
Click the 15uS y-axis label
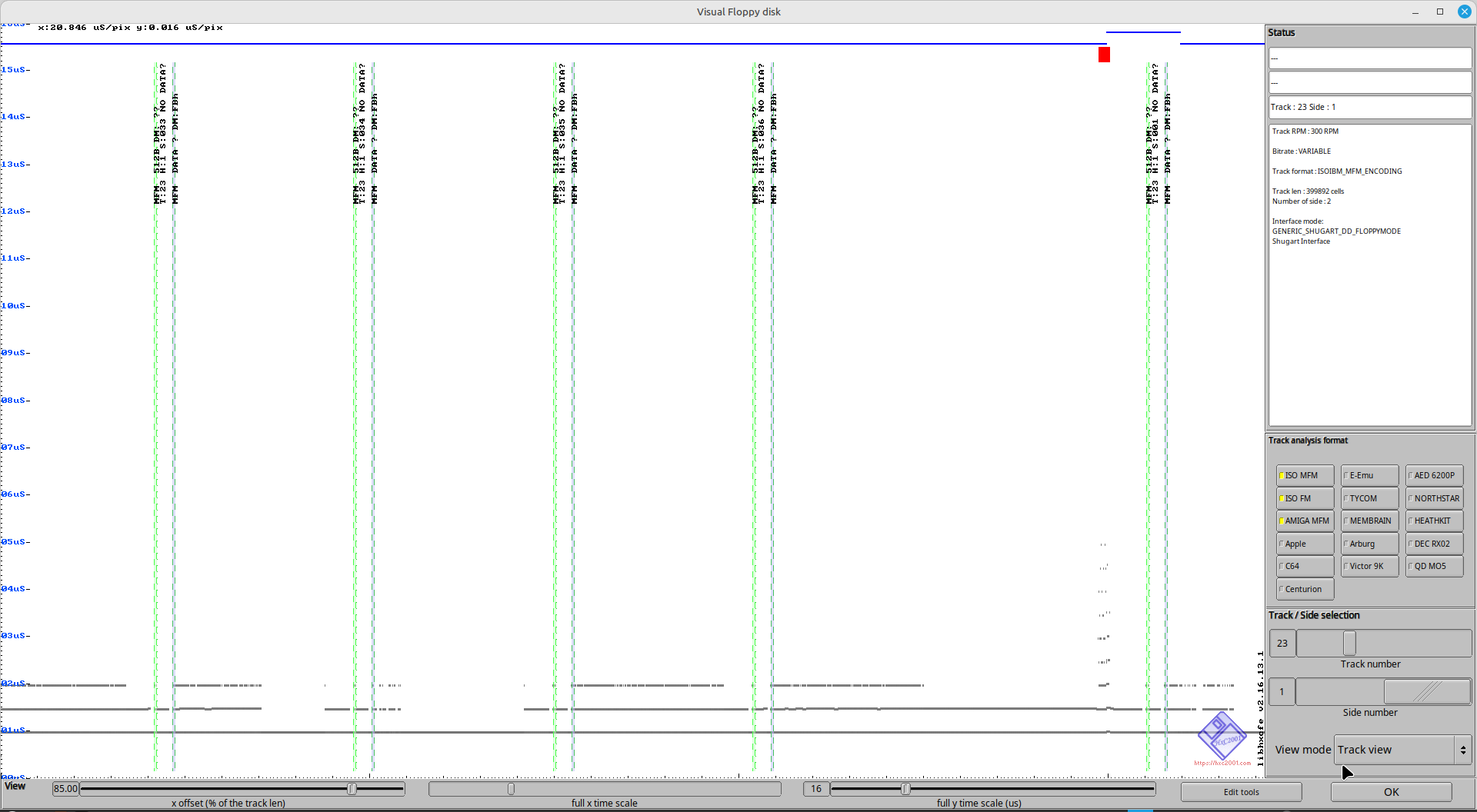(15, 70)
